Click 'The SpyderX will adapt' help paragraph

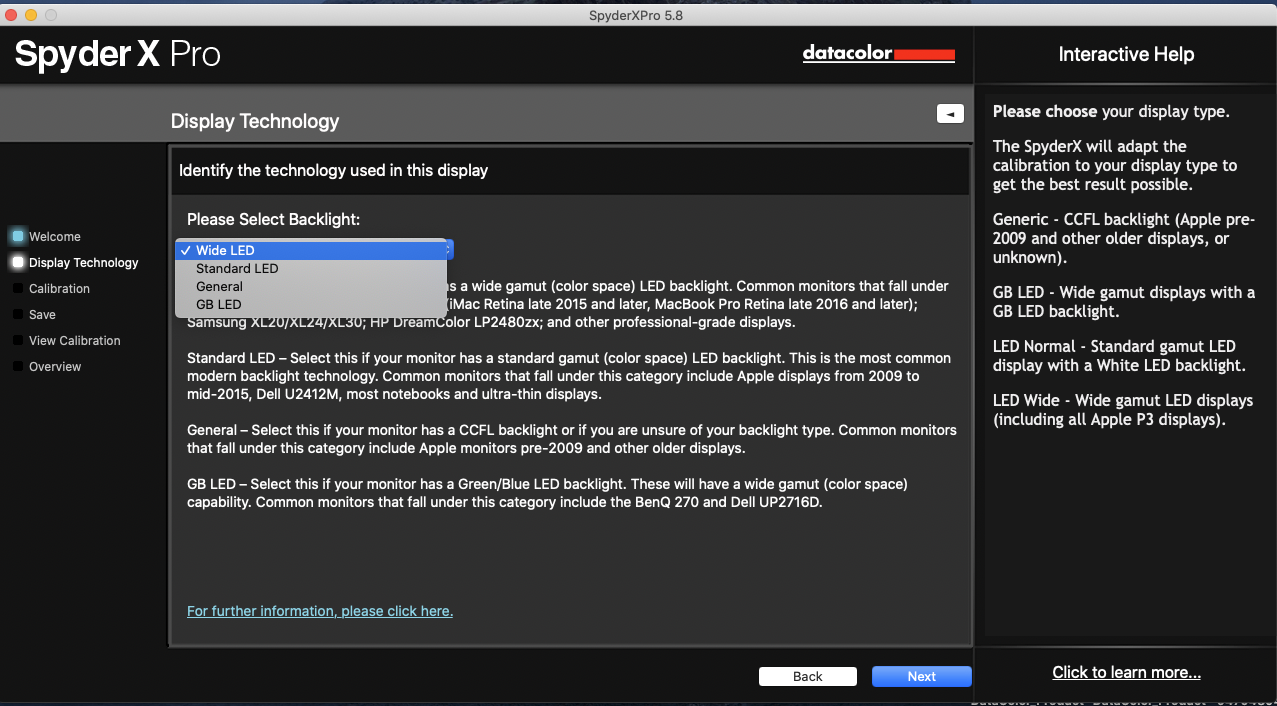(x=1115, y=166)
